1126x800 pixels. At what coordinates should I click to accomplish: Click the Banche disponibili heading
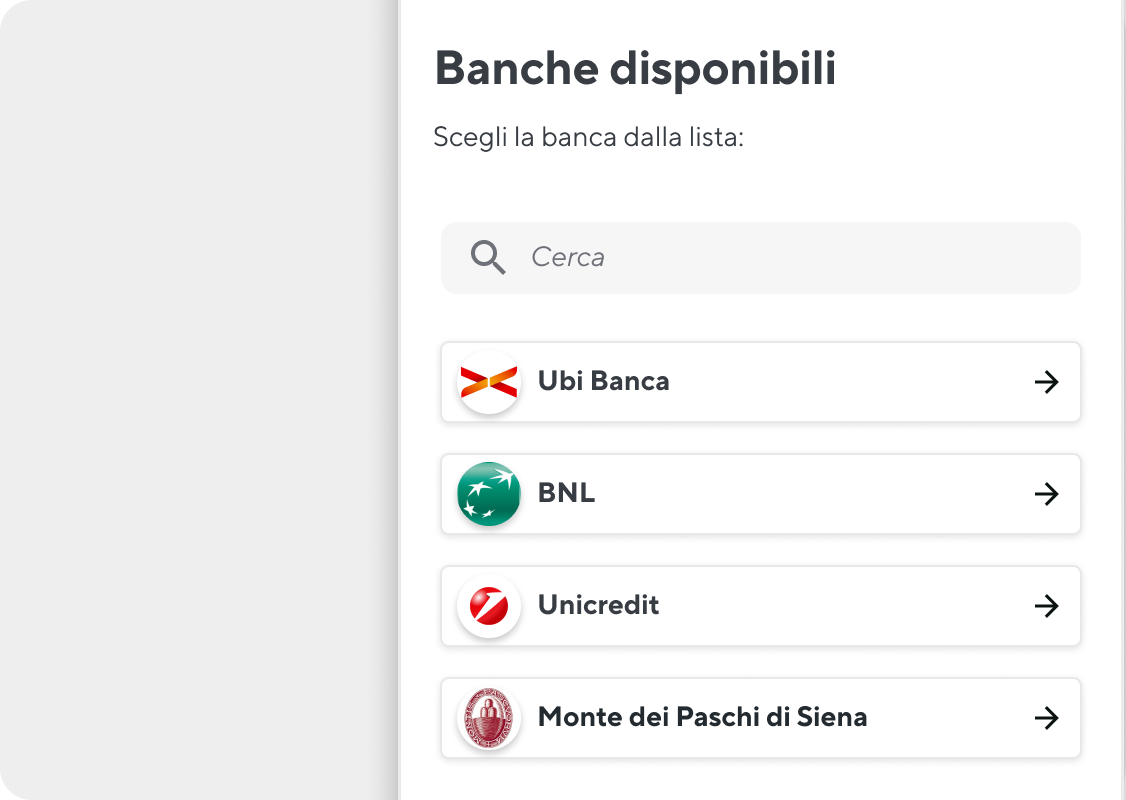[x=636, y=68]
